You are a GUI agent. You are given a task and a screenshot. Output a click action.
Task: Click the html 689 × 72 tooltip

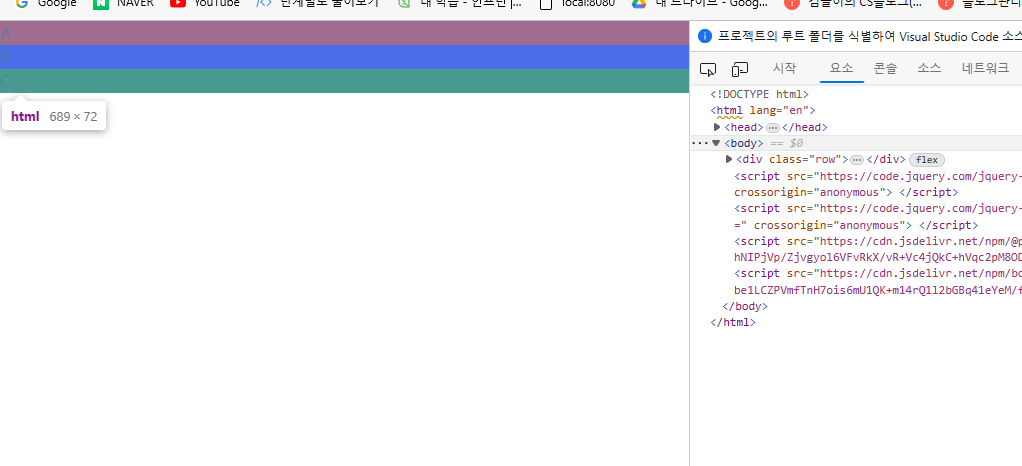[54, 117]
